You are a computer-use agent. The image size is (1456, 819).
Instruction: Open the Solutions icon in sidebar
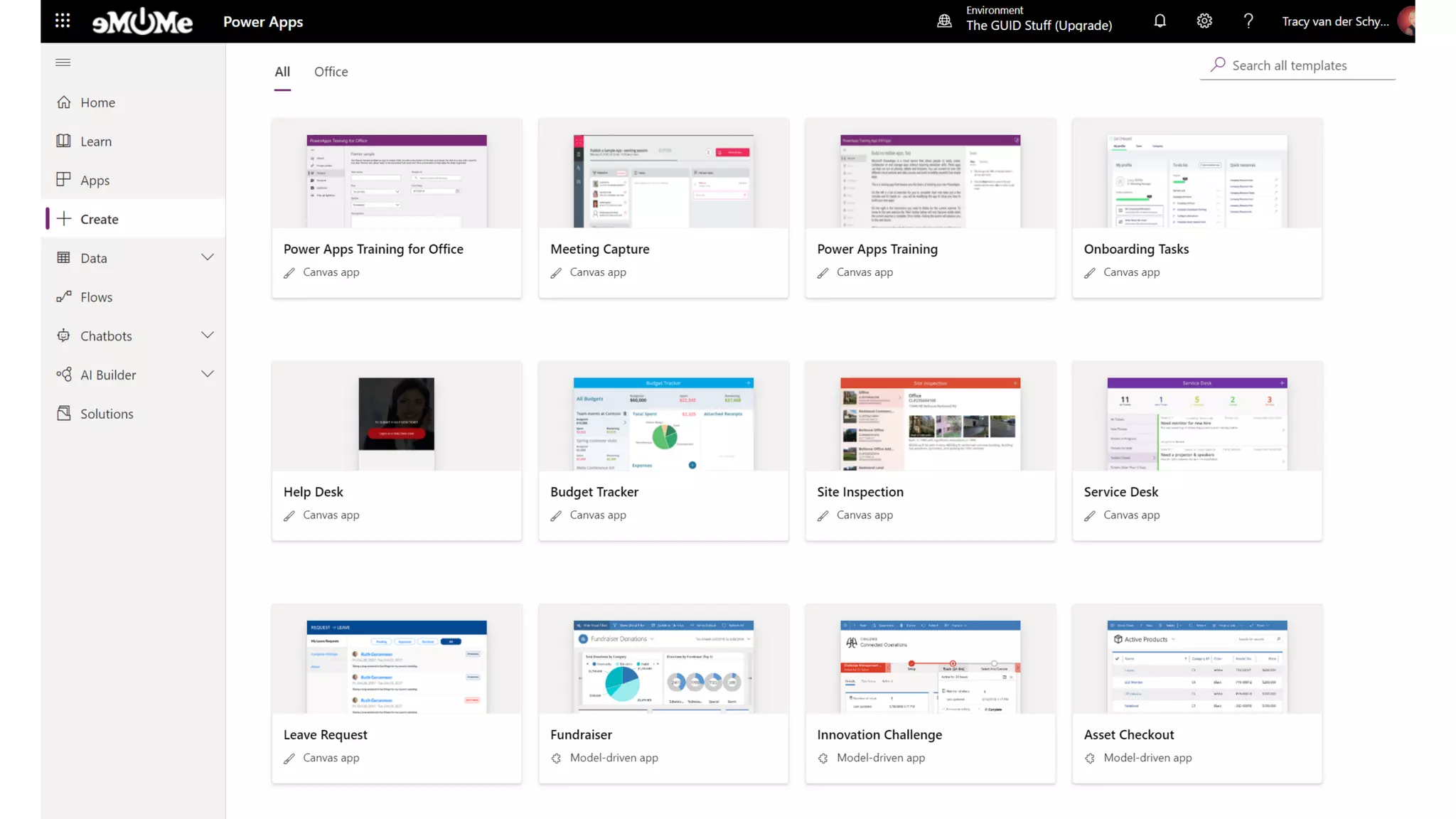coord(64,413)
